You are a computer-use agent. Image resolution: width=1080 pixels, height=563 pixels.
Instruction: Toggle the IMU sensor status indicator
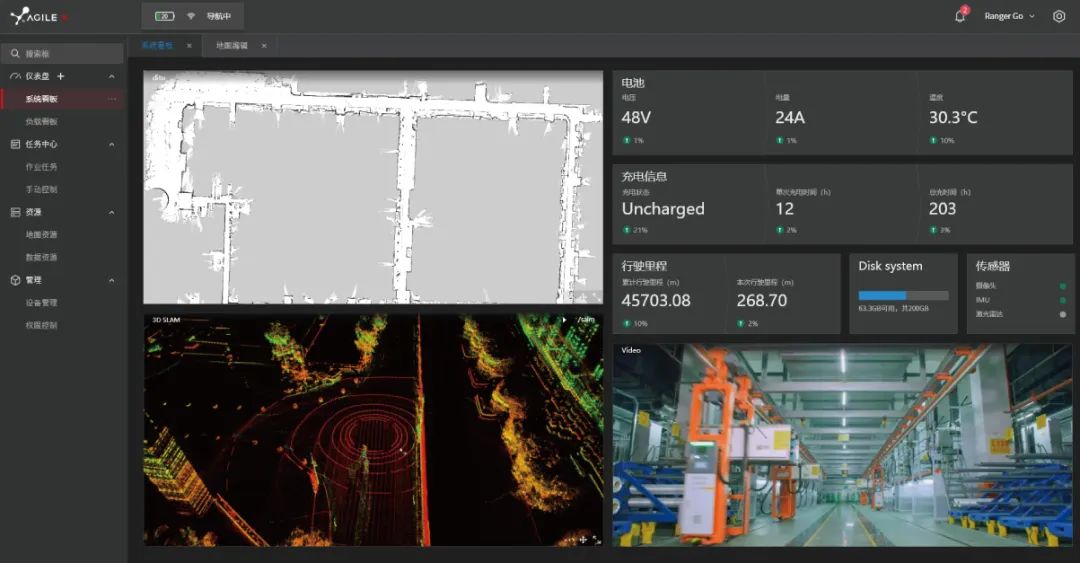pos(1062,300)
